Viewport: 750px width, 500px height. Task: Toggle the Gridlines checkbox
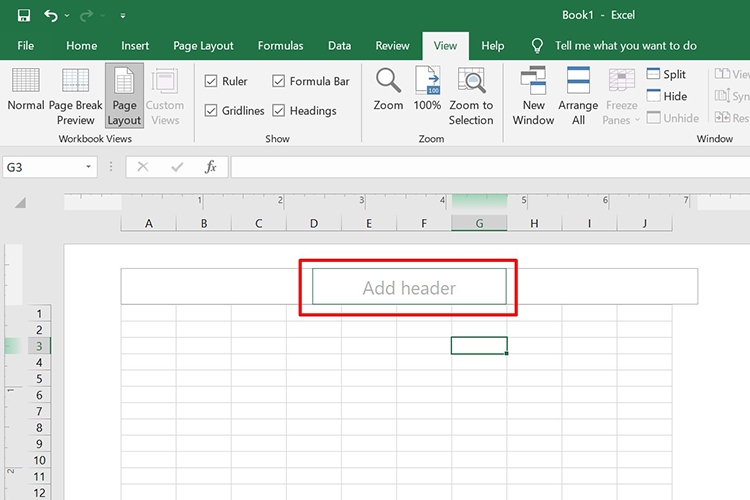(211, 110)
